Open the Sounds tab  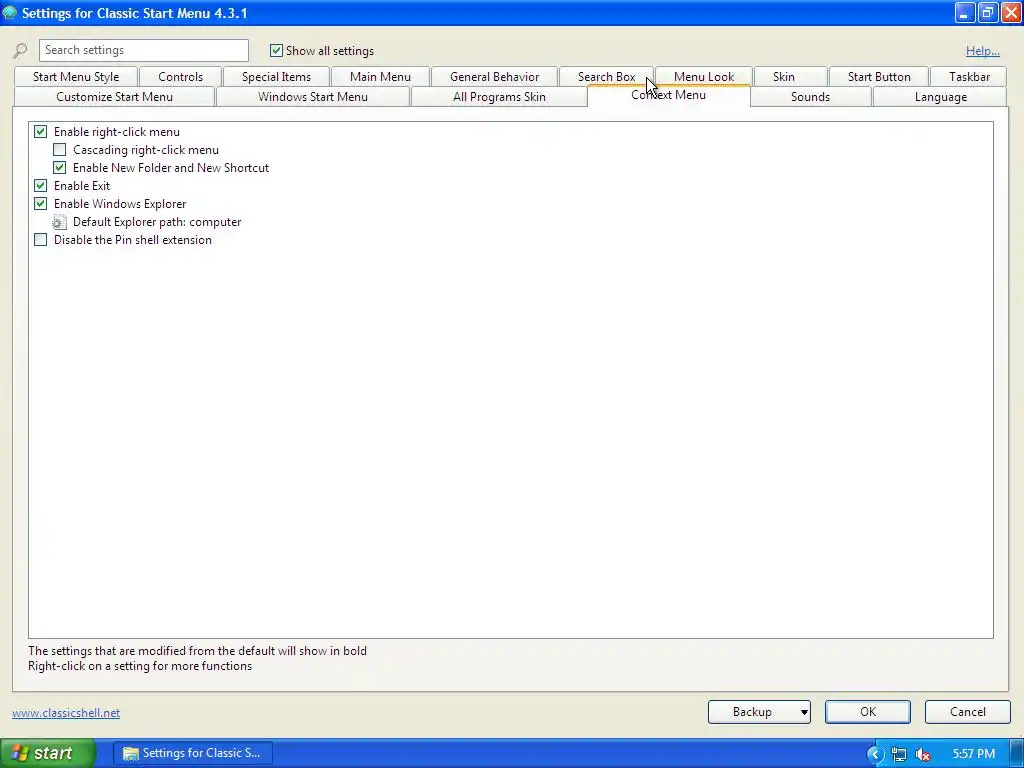[810, 97]
